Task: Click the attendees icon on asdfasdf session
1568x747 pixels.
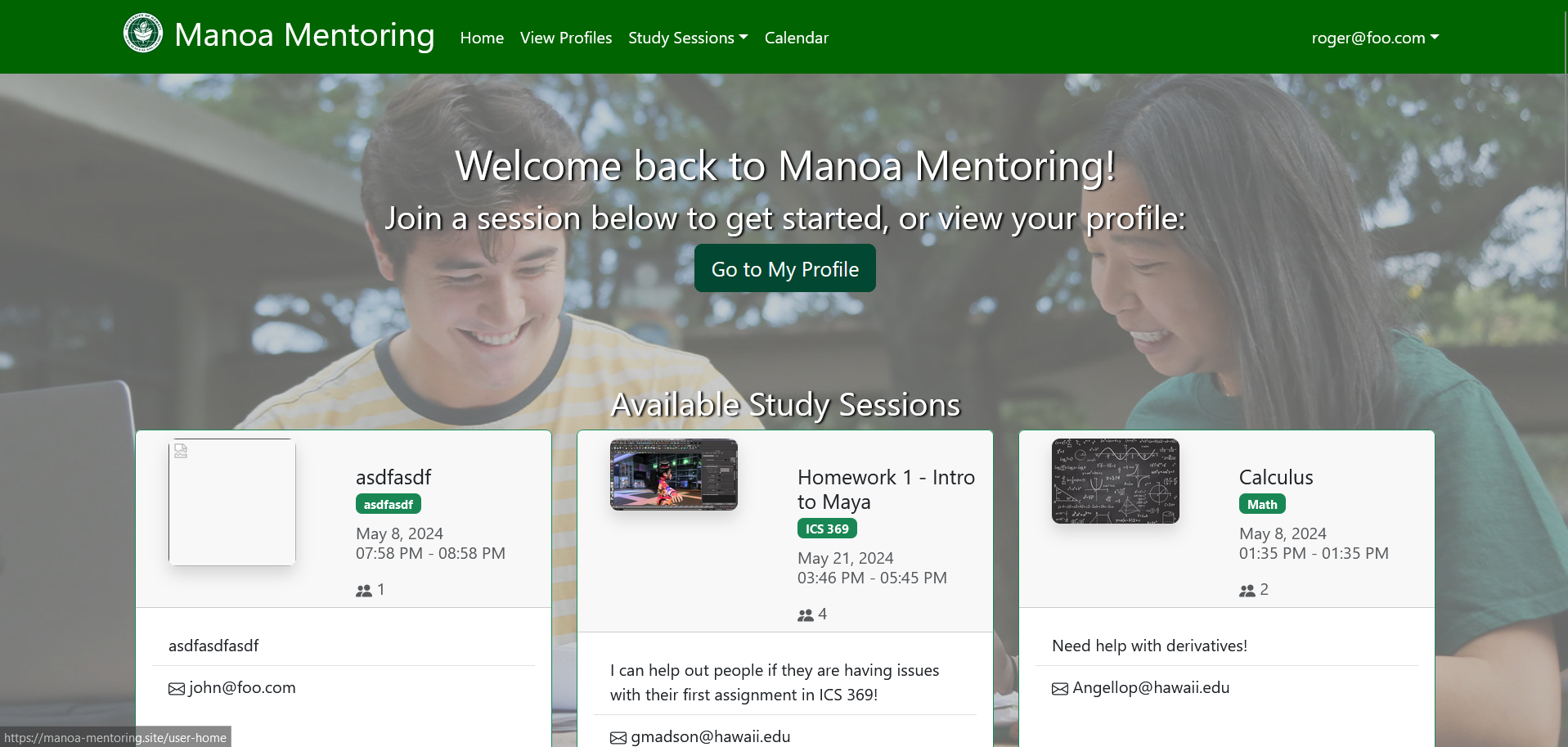Action: [x=364, y=591]
